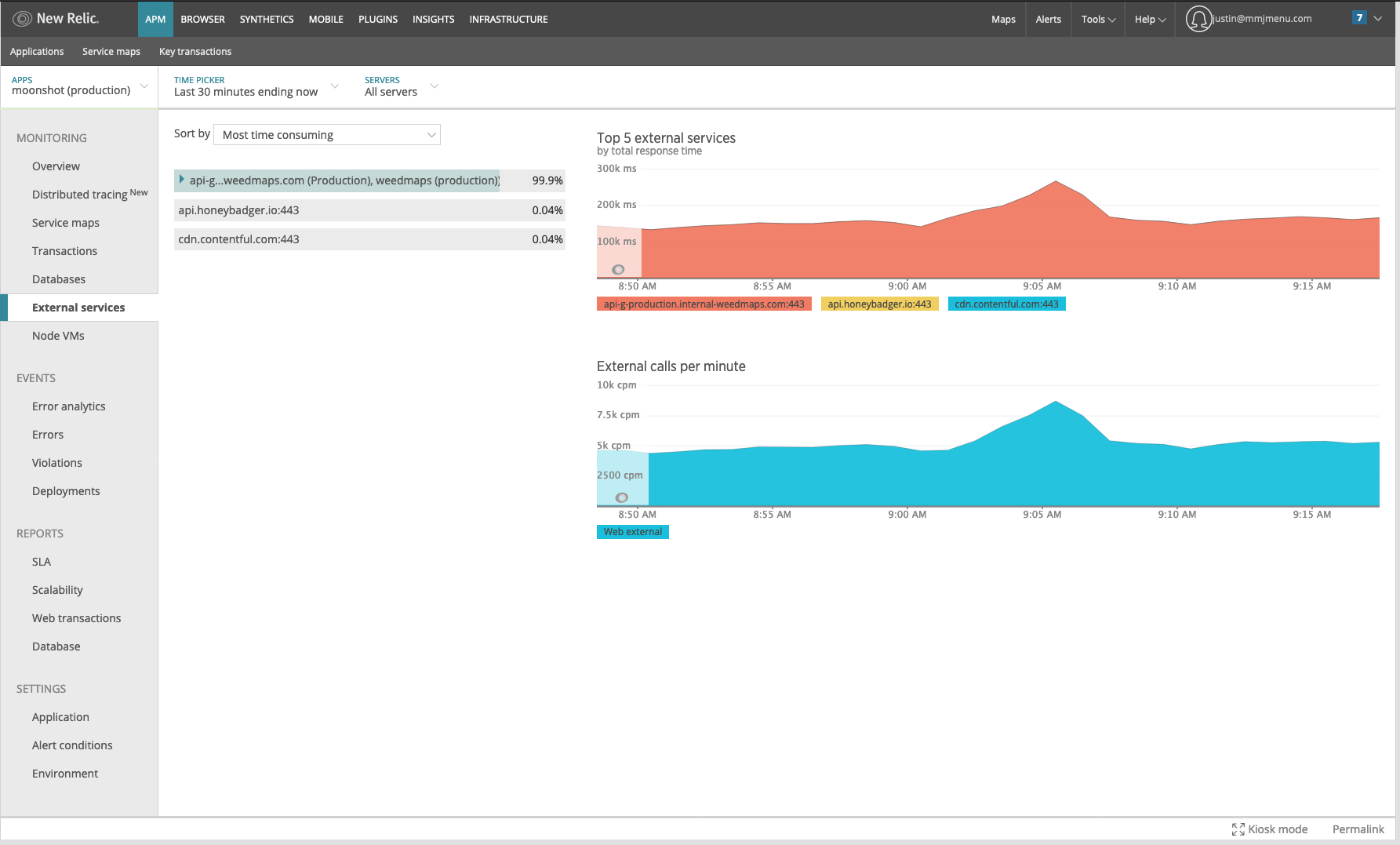Toggle the cdn.contentful.com:443 legend swatch
Screen dimensions: 1400x845
[x=1006, y=304]
